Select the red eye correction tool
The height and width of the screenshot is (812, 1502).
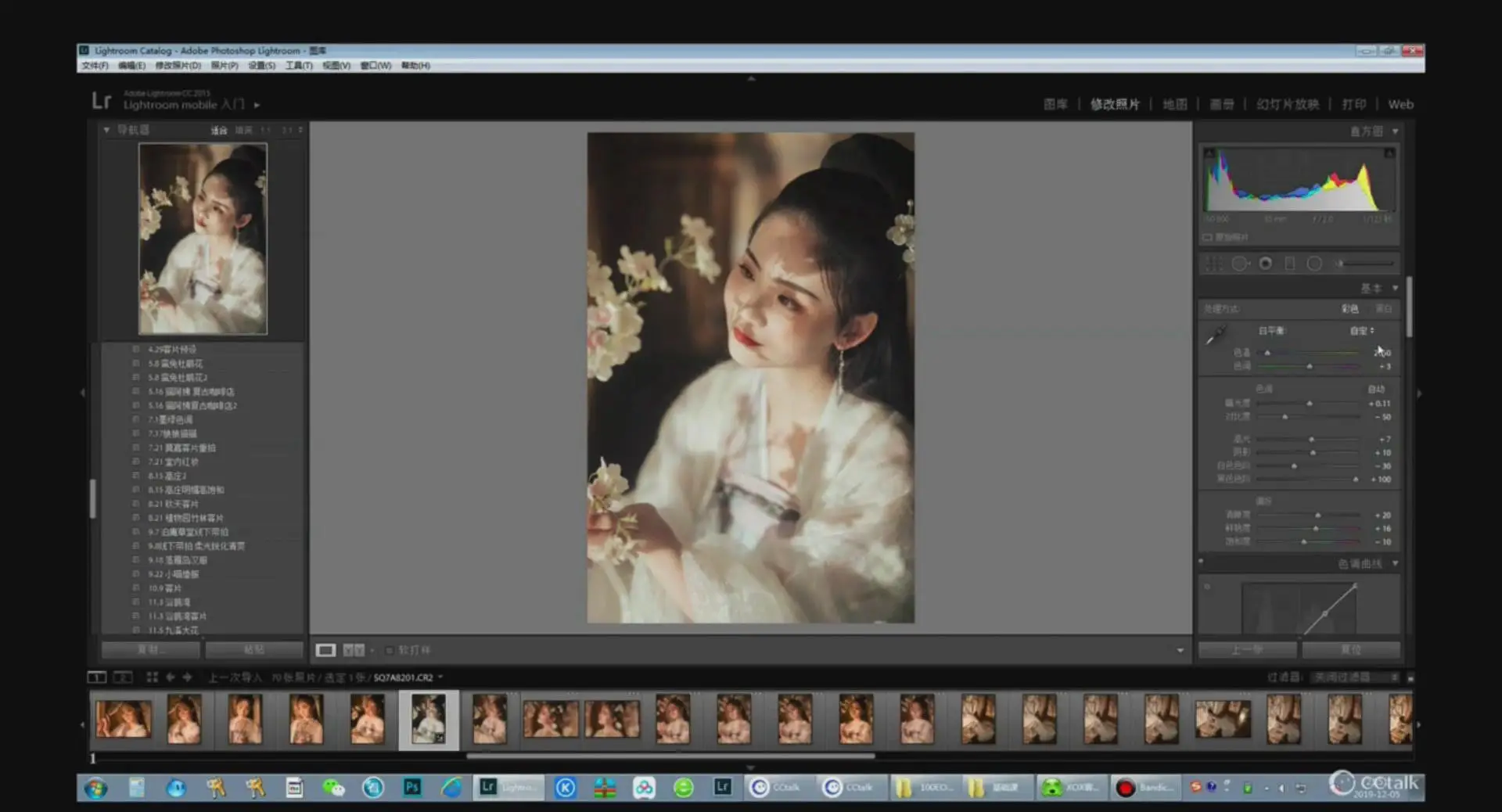[x=1265, y=264]
